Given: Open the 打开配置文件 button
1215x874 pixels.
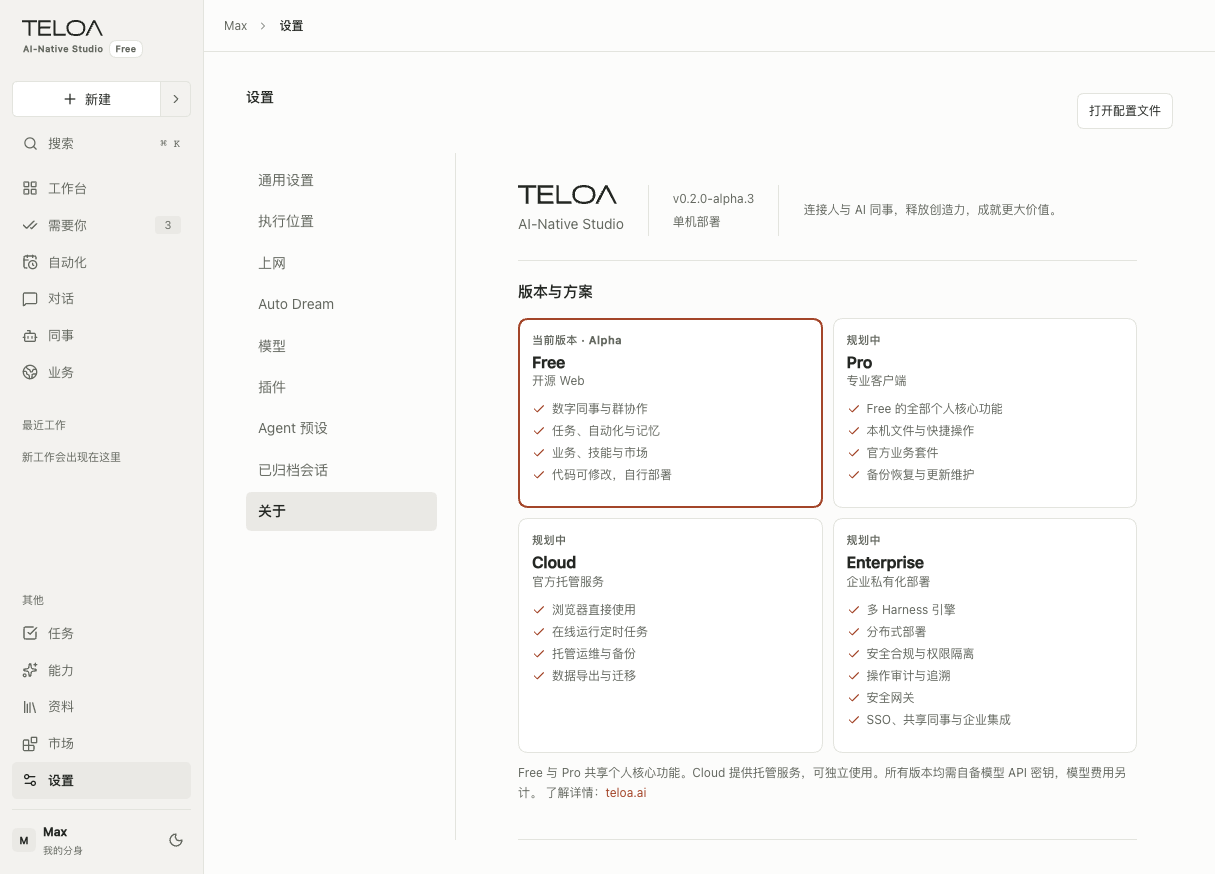Looking at the screenshot, I should 1125,111.
